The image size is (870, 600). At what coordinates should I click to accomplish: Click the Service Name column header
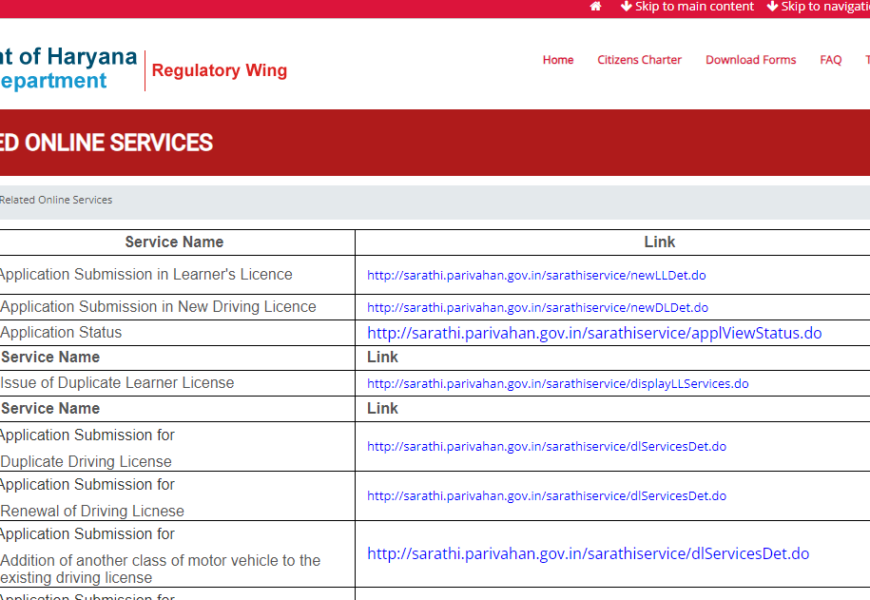174,242
